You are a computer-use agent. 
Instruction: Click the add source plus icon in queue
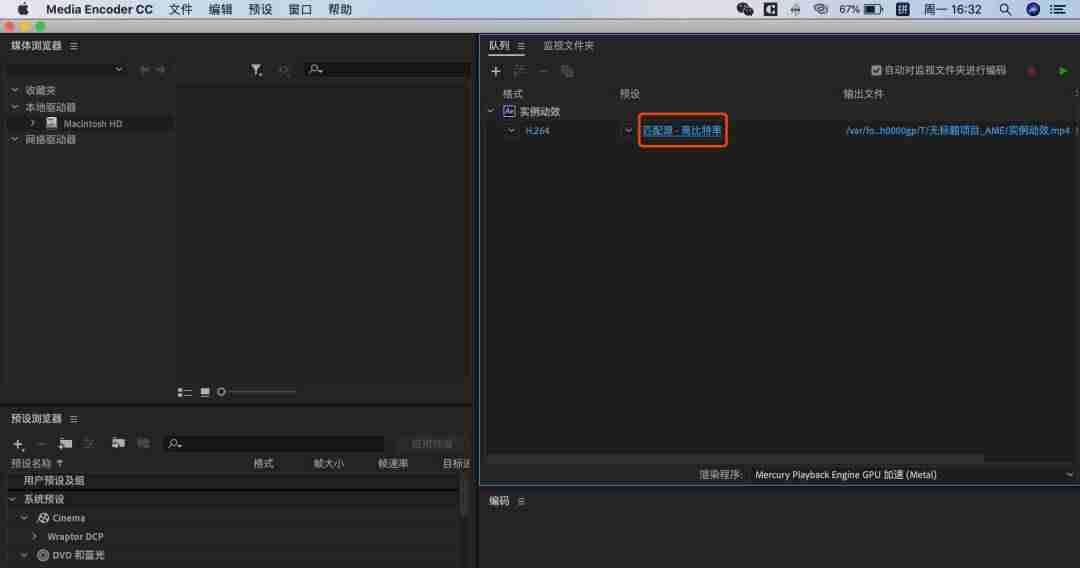(496, 71)
